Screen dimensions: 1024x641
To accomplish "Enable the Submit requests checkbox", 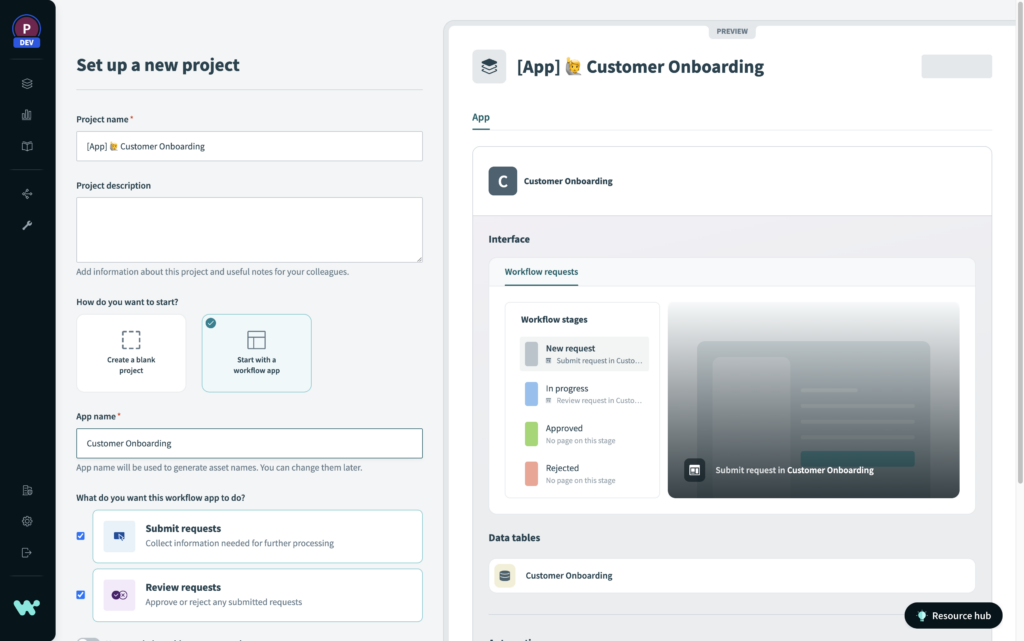I will click(x=81, y=536).
